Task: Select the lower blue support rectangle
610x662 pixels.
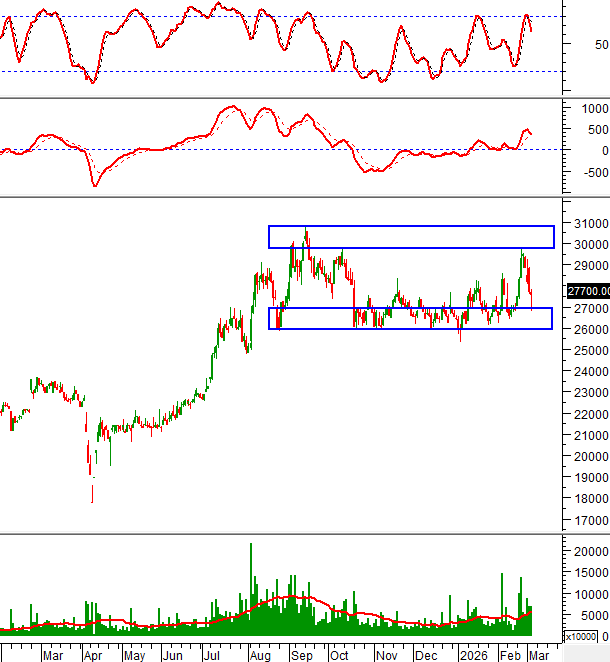Action: (410, 318)
